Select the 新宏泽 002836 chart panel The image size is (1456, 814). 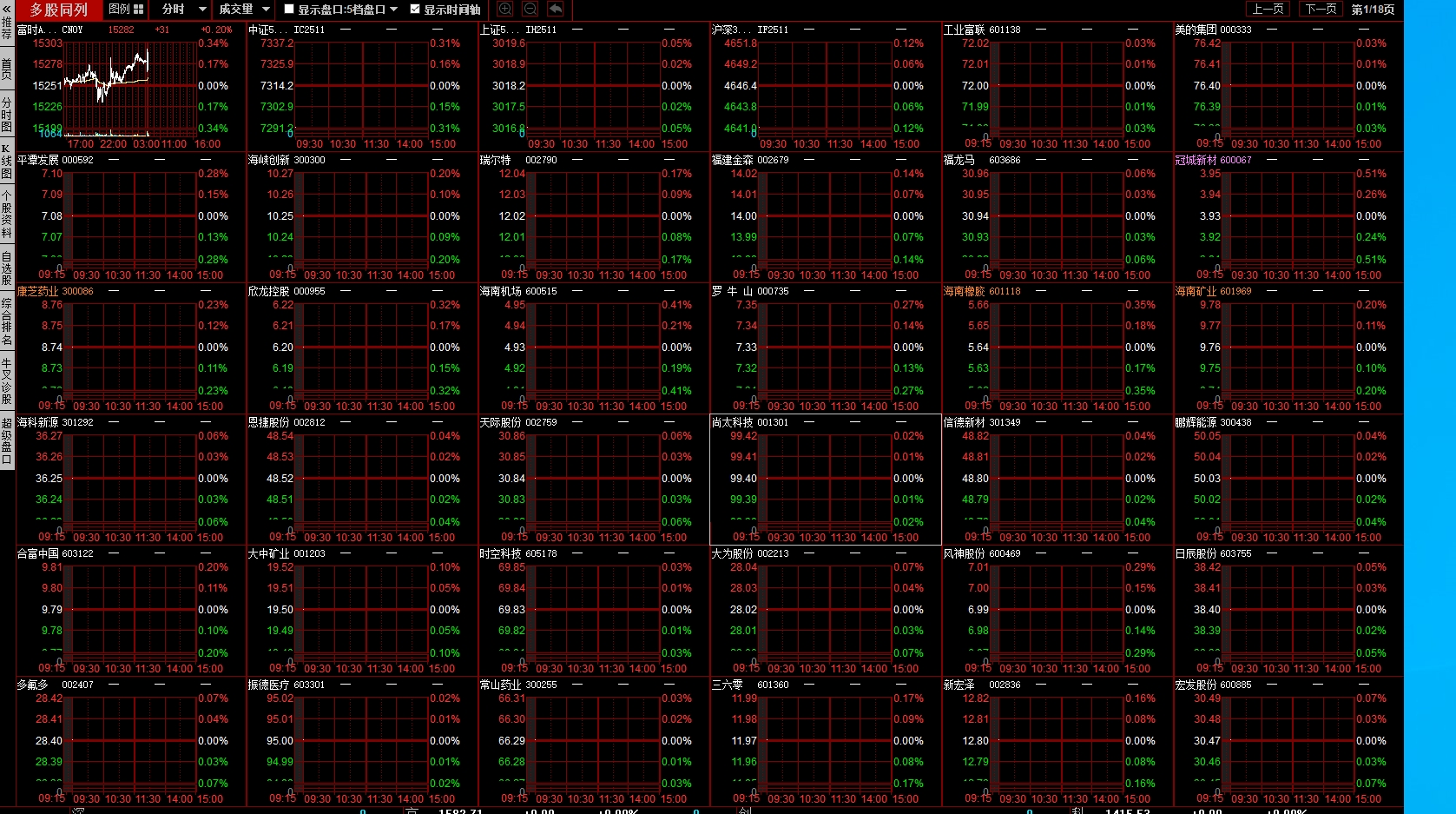pos(1057,742)
